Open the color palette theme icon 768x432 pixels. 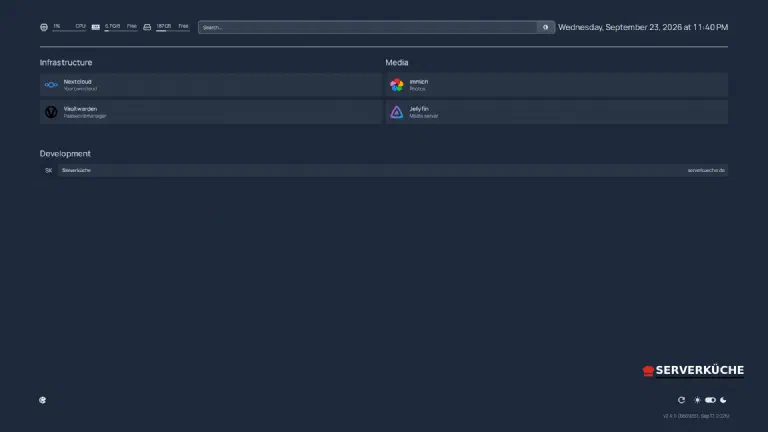point(43,400)
